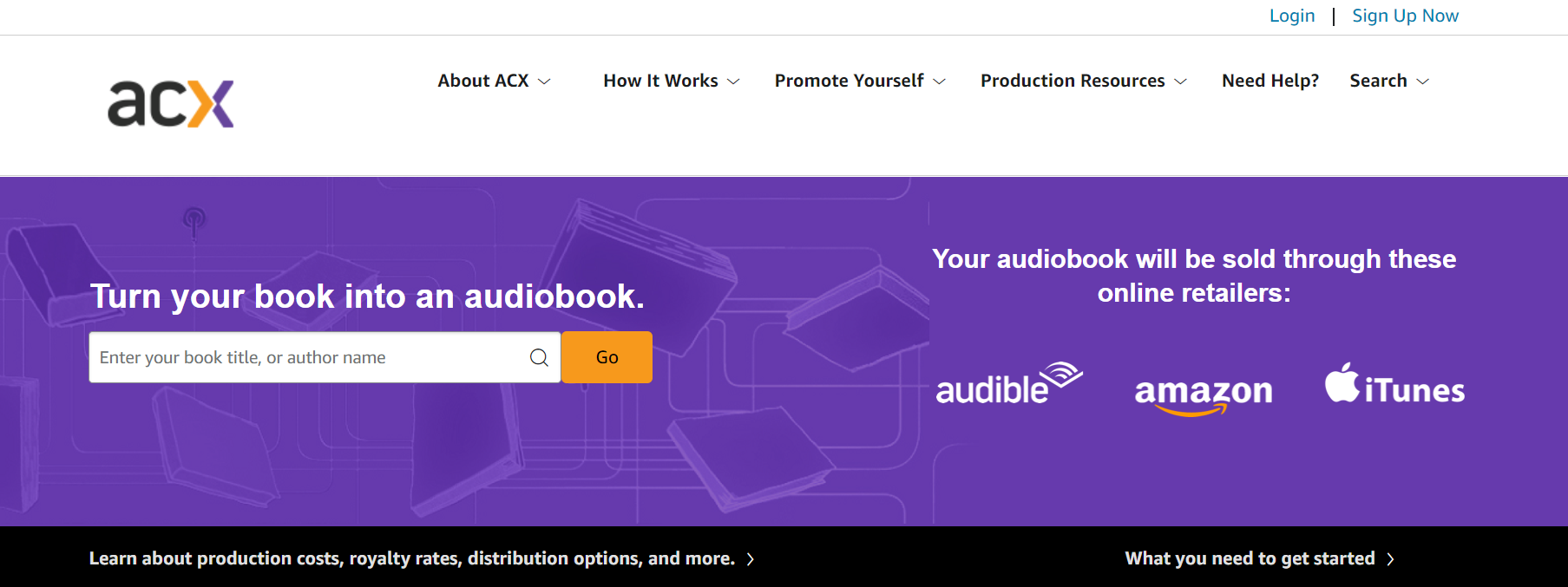Image resolution: width=1568 pixels, height=587 pixels.
Task: Click the magnifying glass search icon
Action: (x=539, y=357)
